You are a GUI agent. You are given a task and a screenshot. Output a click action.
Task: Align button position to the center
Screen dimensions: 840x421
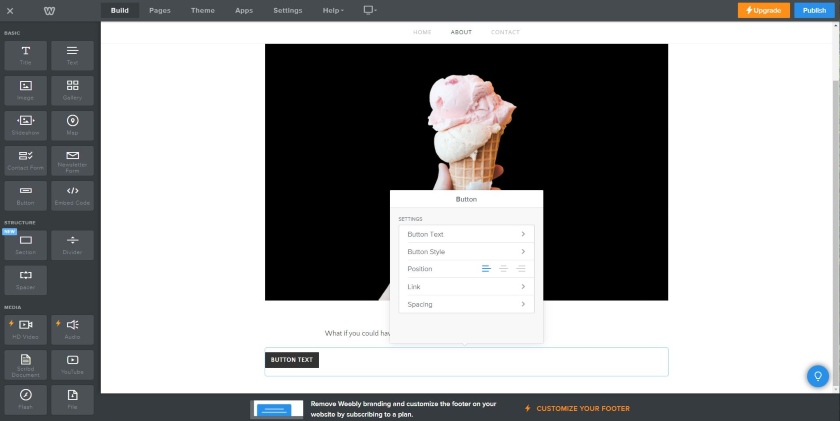pos(504,269)
